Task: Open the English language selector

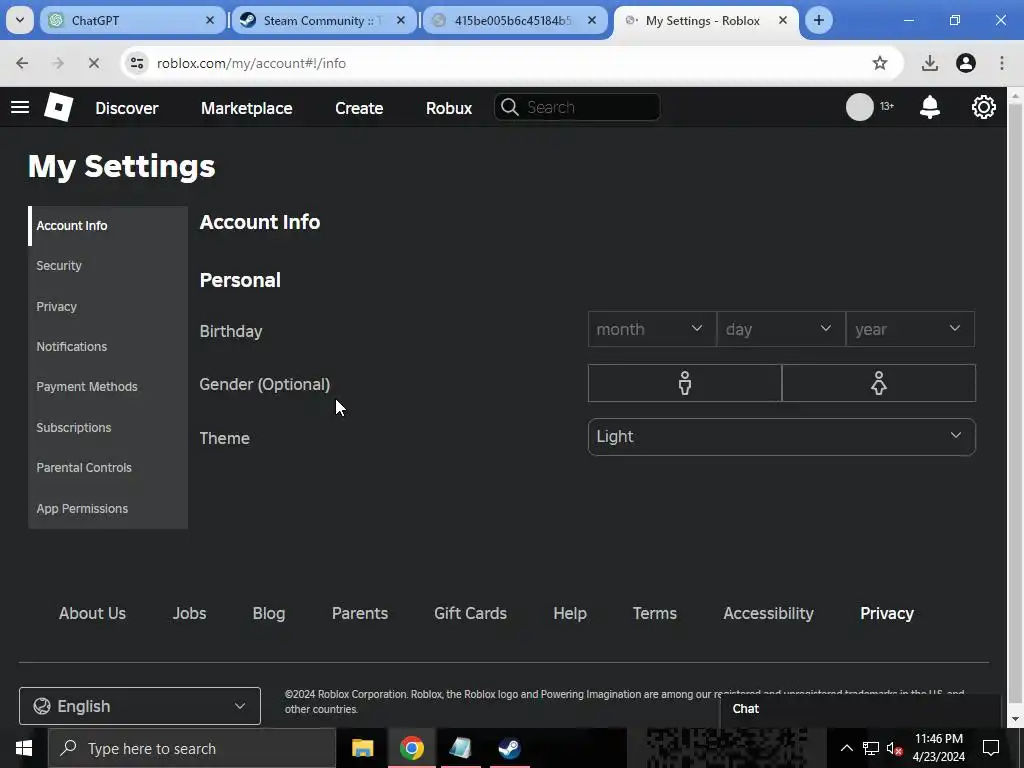Action: [140, 706]
